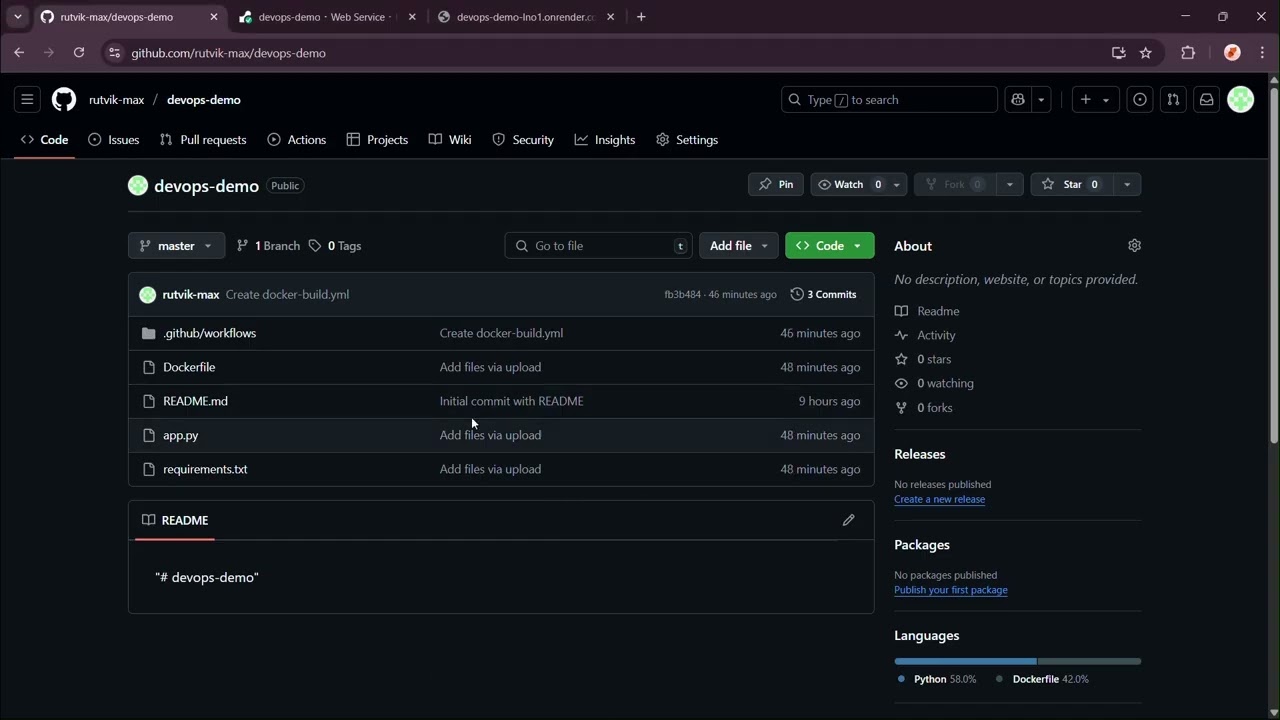View the 1 Branch link
Screen dimensions: 1280x720
pyautogui.click(x=268, y=246)
